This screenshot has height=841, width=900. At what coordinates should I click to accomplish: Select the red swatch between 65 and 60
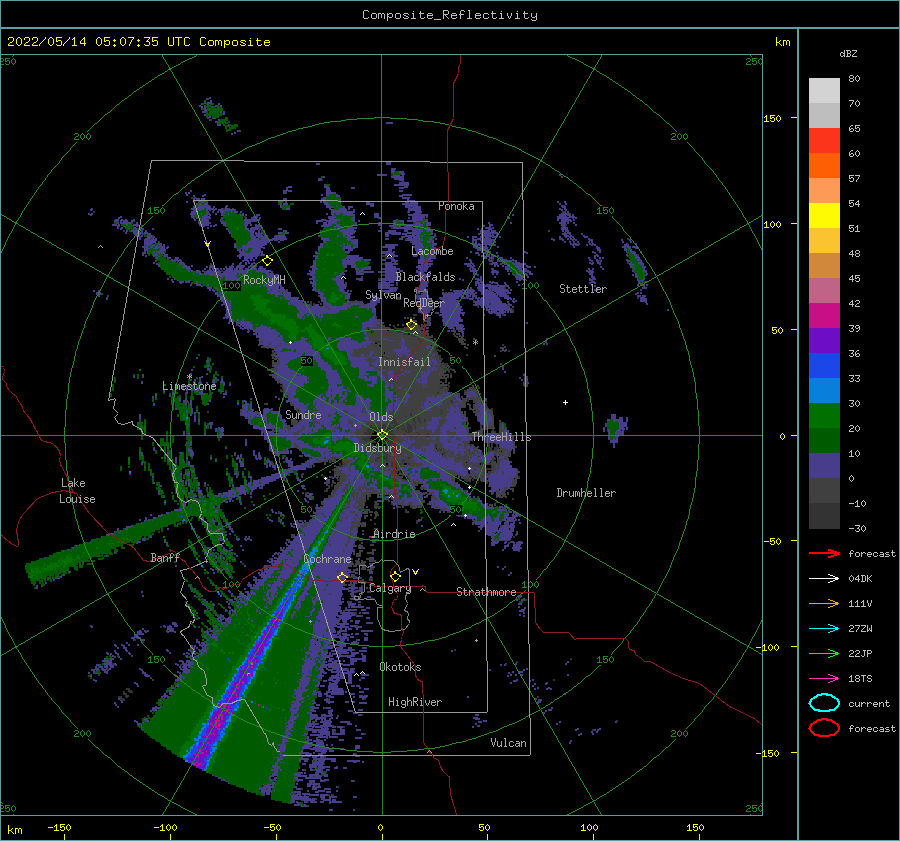coord(824,141)
